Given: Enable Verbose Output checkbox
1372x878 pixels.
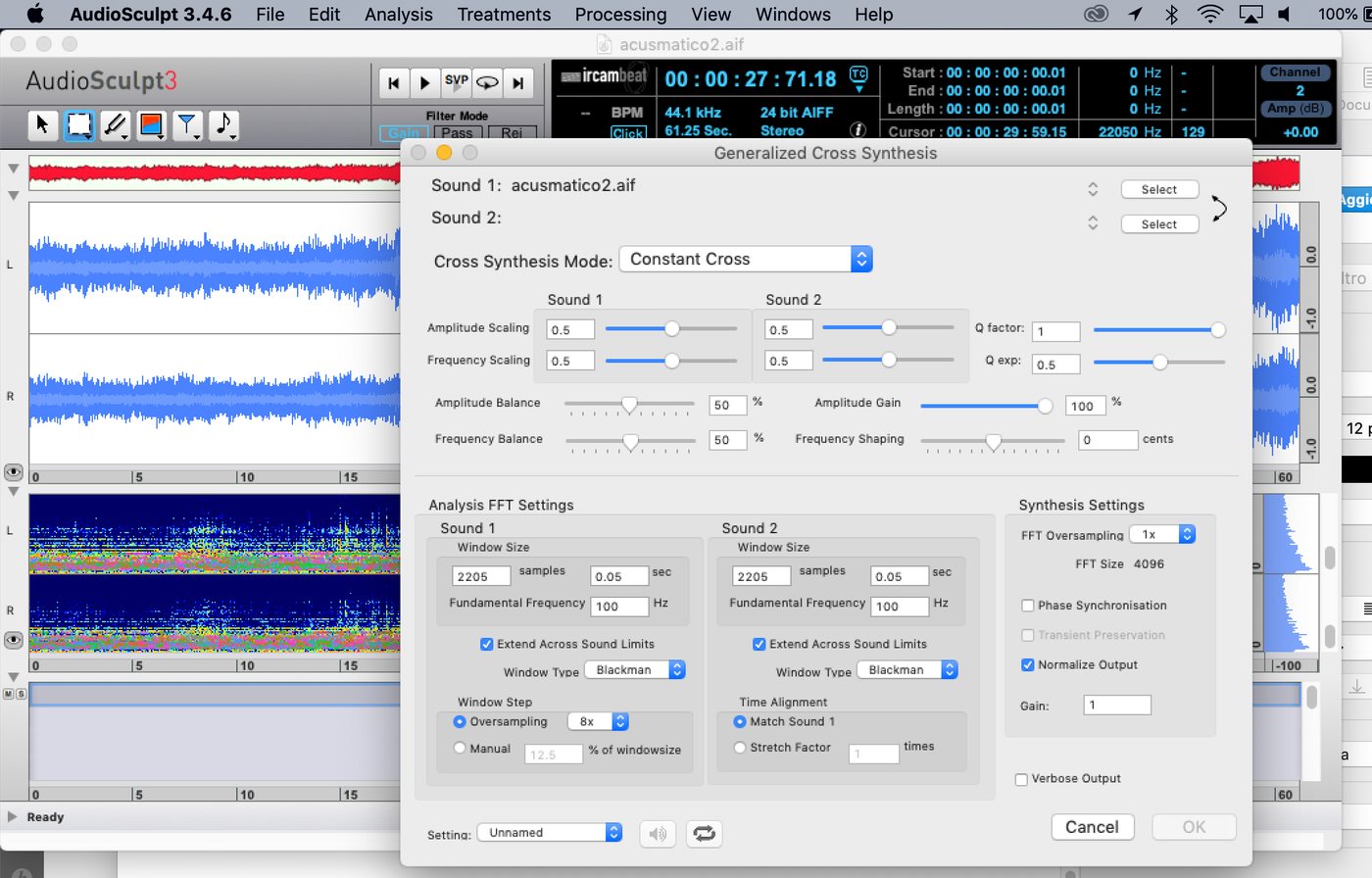Looking at the screenshot, I should point(1021,779).
